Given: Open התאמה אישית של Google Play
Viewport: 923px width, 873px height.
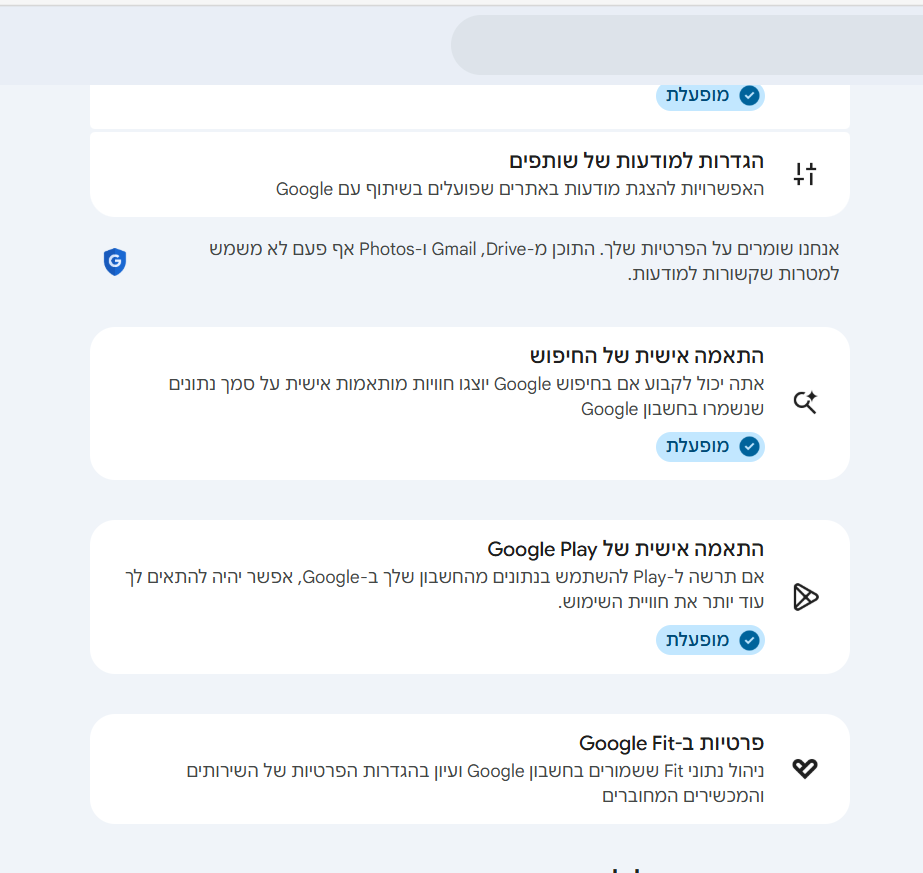Looking at the screenshot, I should (625, 549).
